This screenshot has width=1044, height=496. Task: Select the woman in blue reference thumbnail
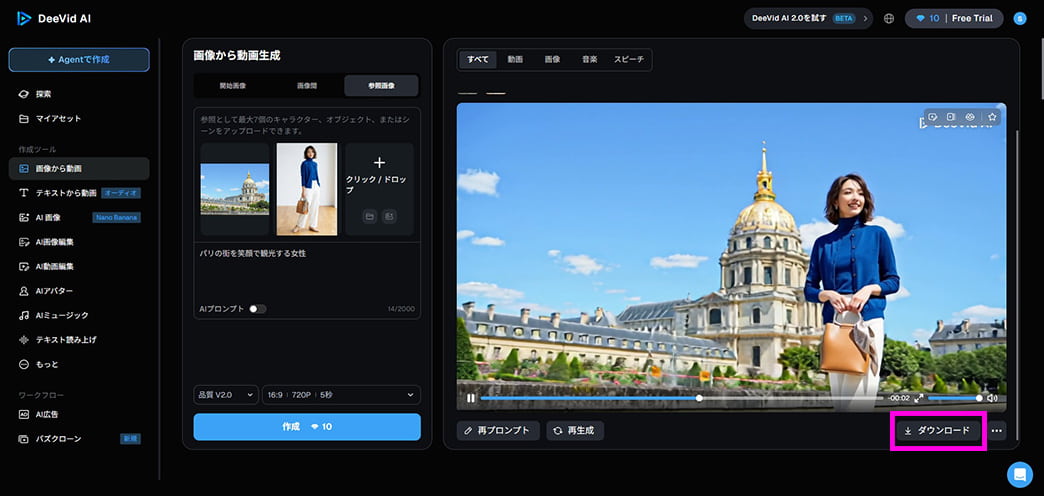[307, 189]
